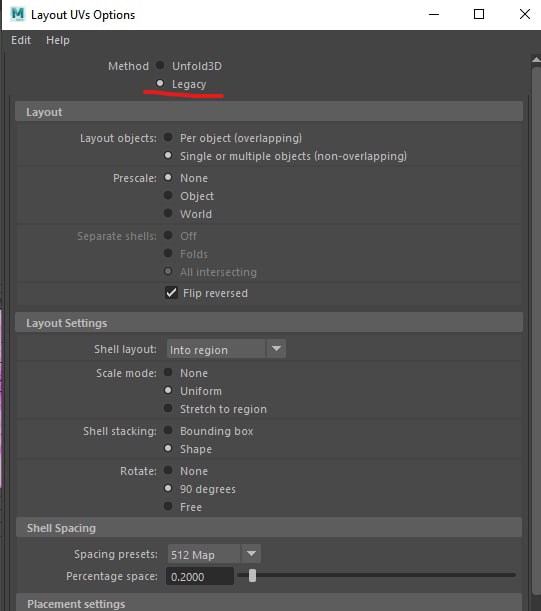Select the Legacy method radio button
Image resolution: width=541 pixels, height=611 pixels.
click(x=160, y=83)
